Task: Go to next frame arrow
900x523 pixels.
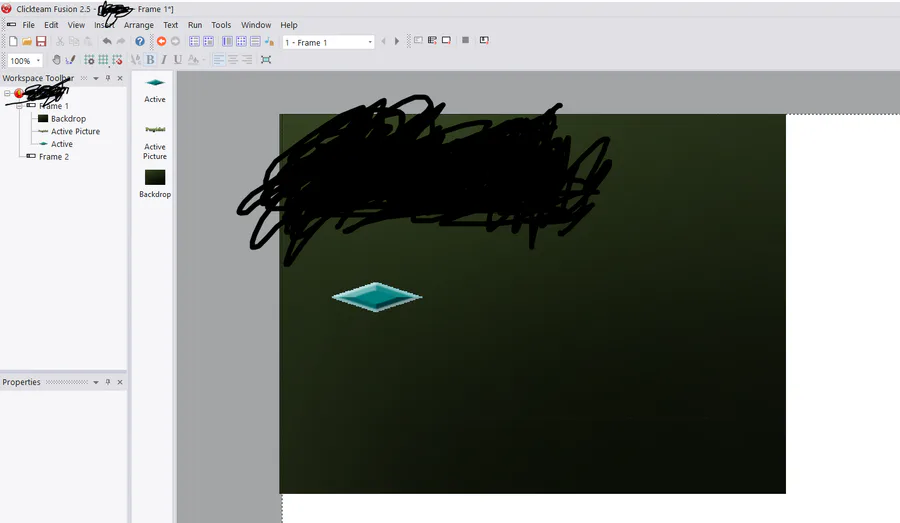Action: (x=397, y=41)
